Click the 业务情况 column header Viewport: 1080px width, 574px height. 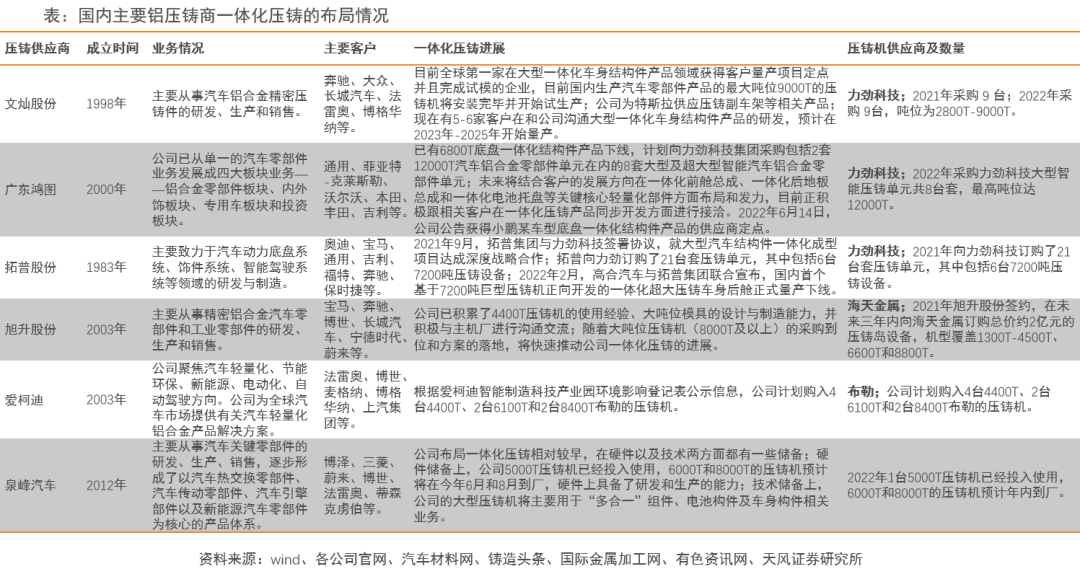pos(178,48)
